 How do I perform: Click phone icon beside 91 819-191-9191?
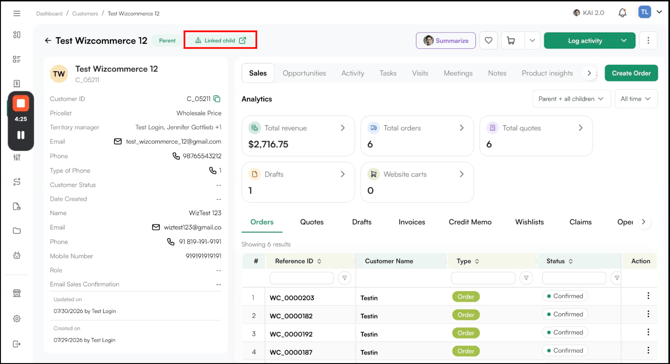170,242
